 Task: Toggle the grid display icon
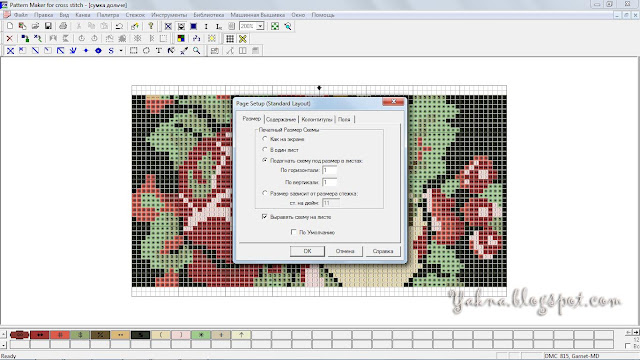coord(230,38)
